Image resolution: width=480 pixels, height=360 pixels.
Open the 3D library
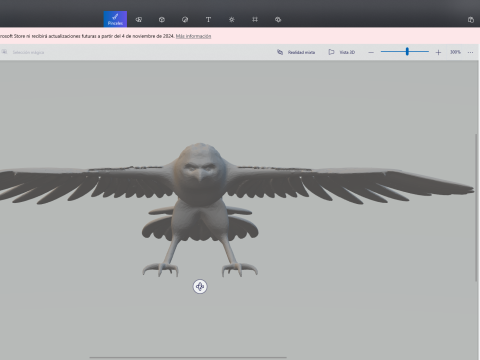click(278, 20)
